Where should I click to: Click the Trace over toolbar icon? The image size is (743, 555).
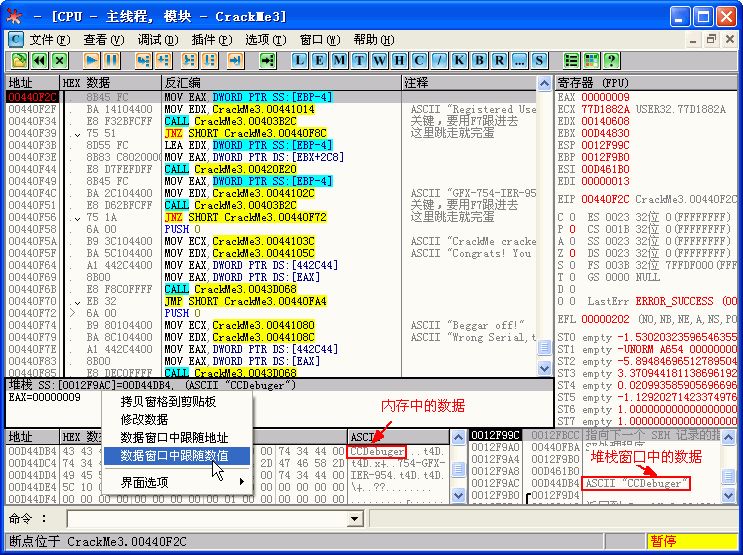pyautogui.click(x=209, y=61)
